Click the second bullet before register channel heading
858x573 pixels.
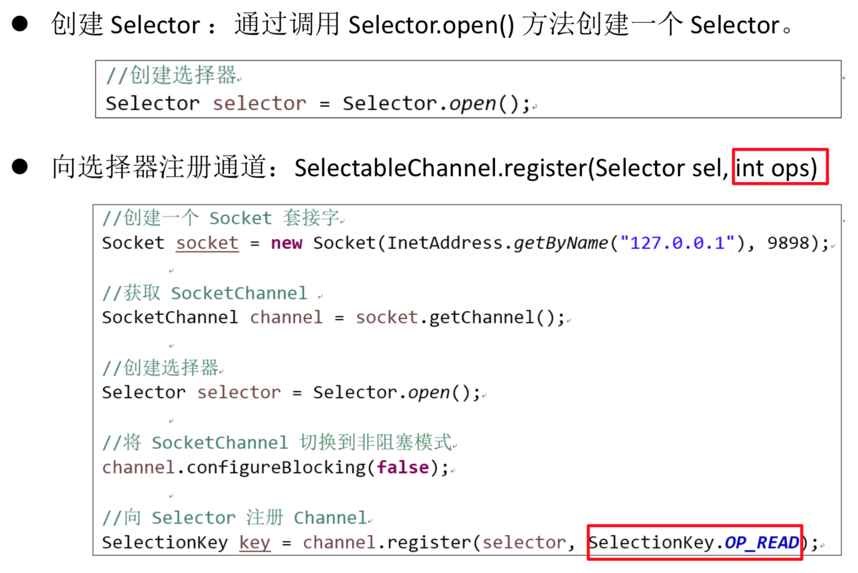click(x=20, y=167)
